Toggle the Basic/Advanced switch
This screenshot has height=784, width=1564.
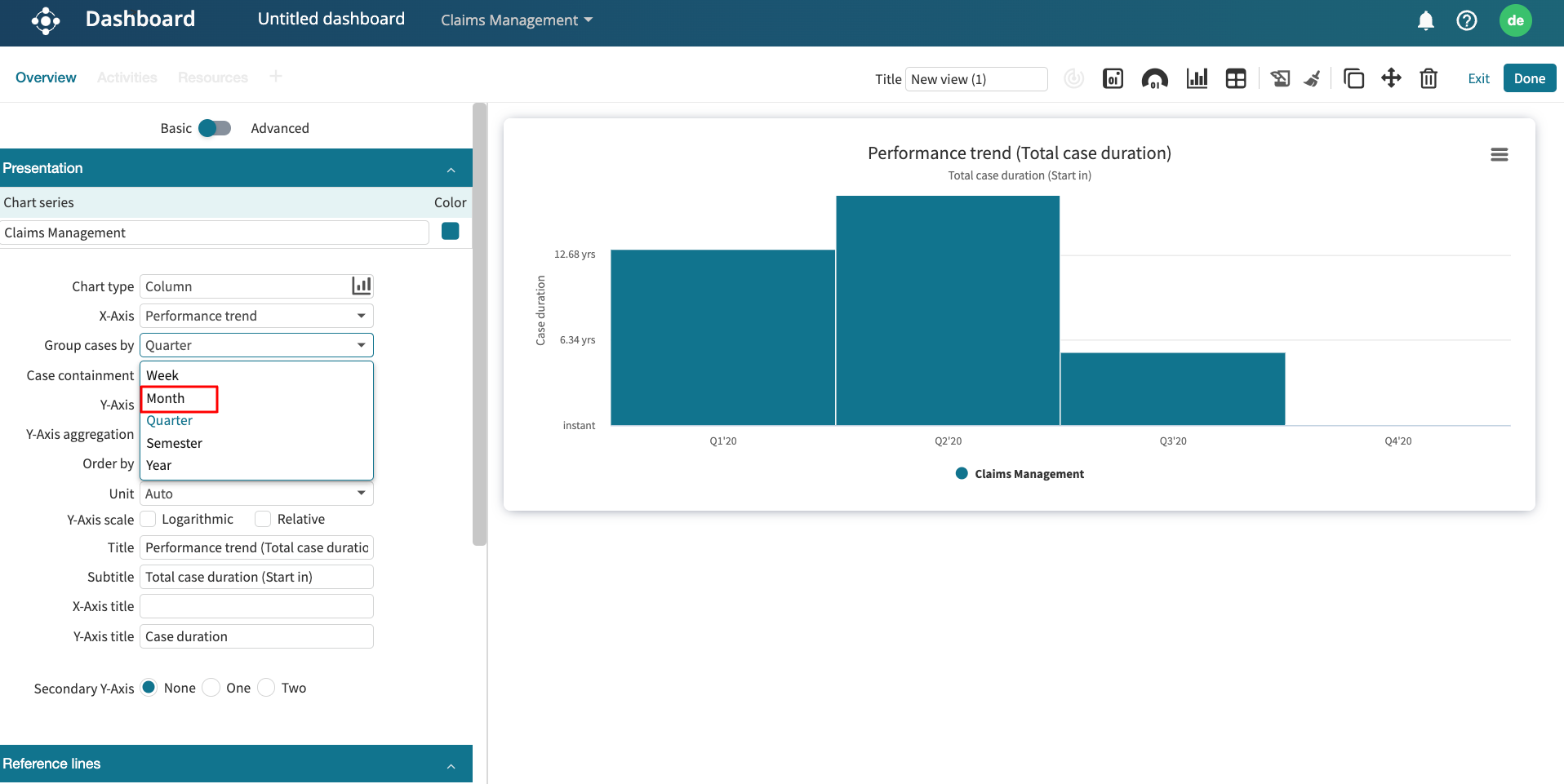[215, 128]
